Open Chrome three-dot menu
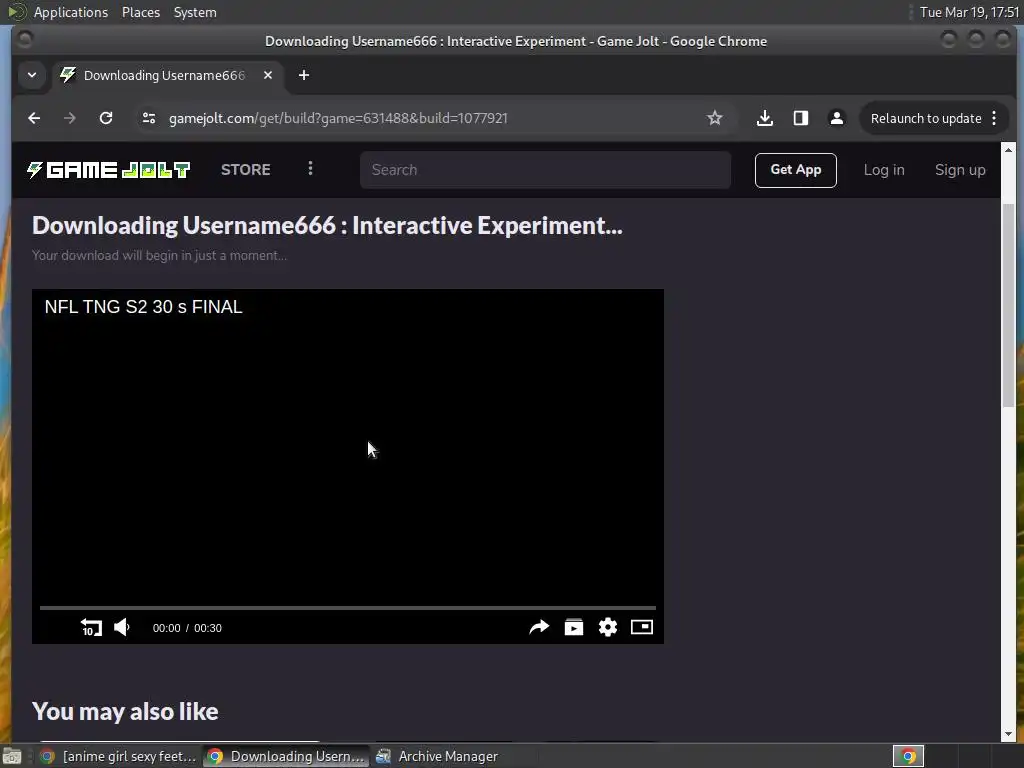The image size is (1024, 768). [x=994, y=118]
